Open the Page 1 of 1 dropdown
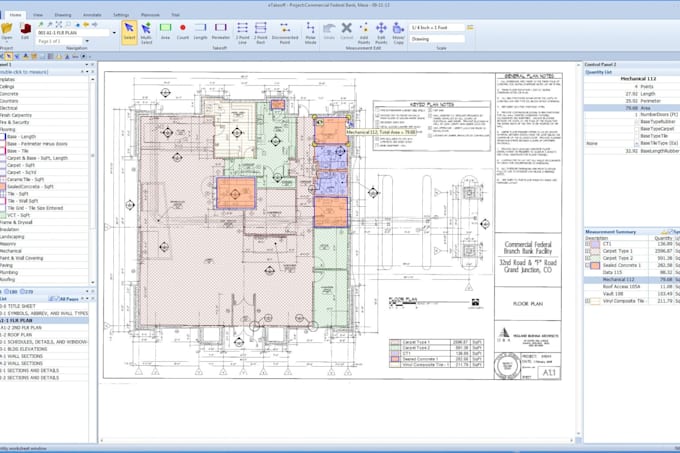 [87, 41]
